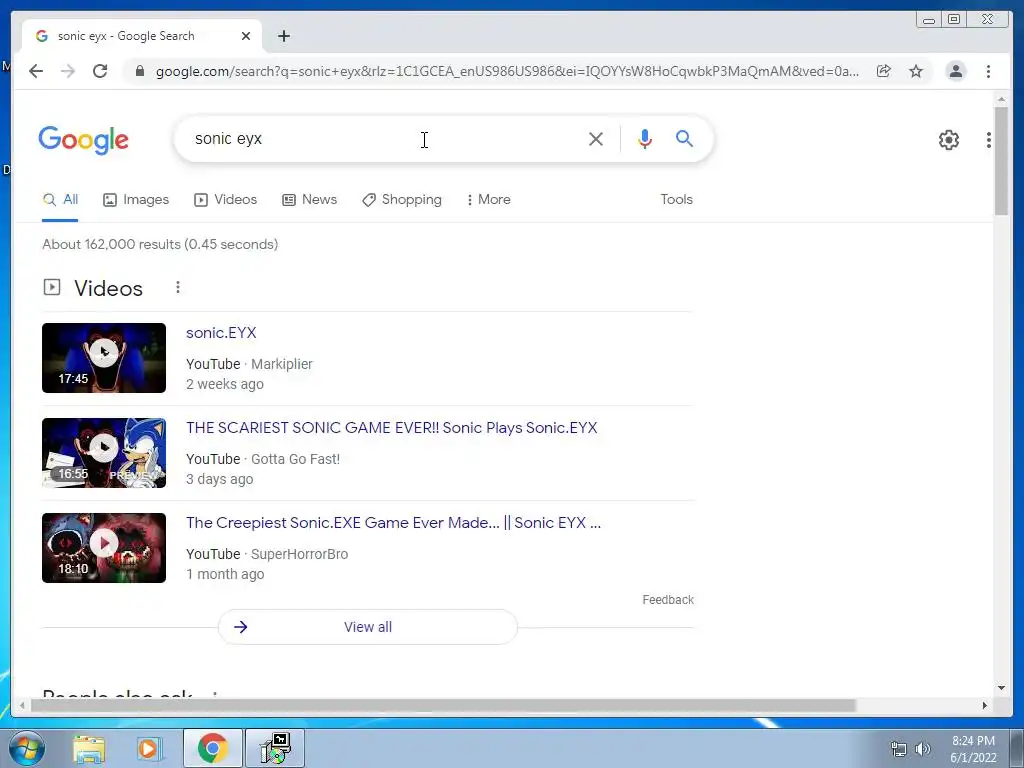Click the vertical scrollbar thumb
Viewport: 1024px width, 768px height.
click(1001, 160)
